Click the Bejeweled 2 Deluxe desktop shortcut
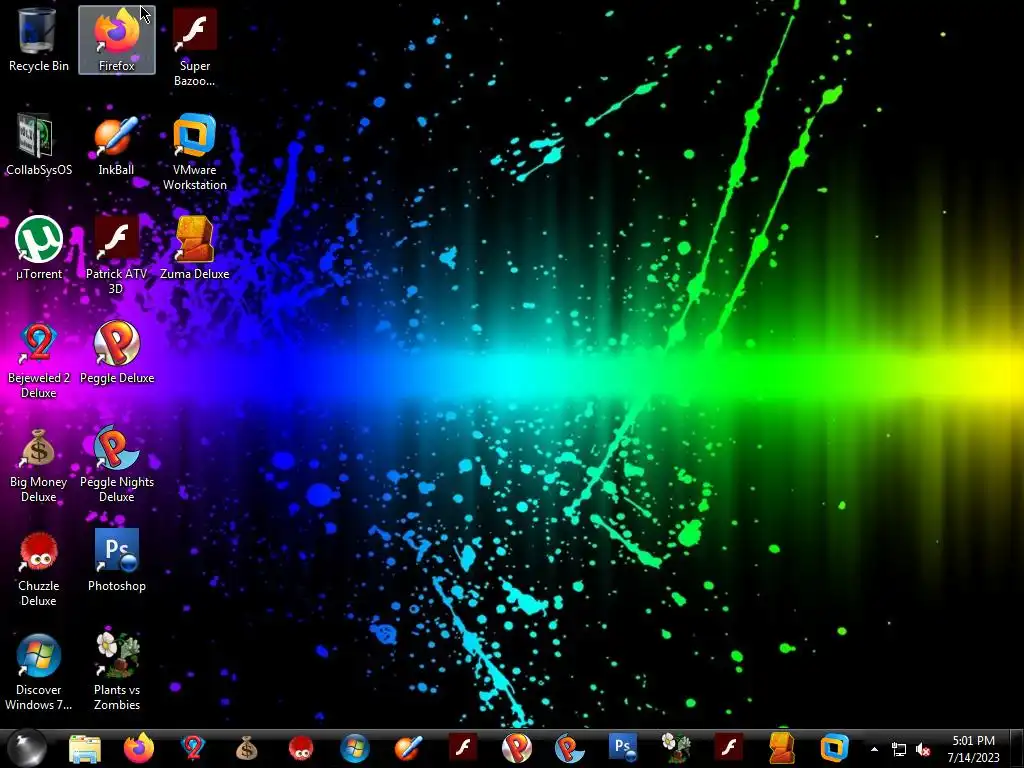This screenshot has height=768, width=1024. click(38, 360)
